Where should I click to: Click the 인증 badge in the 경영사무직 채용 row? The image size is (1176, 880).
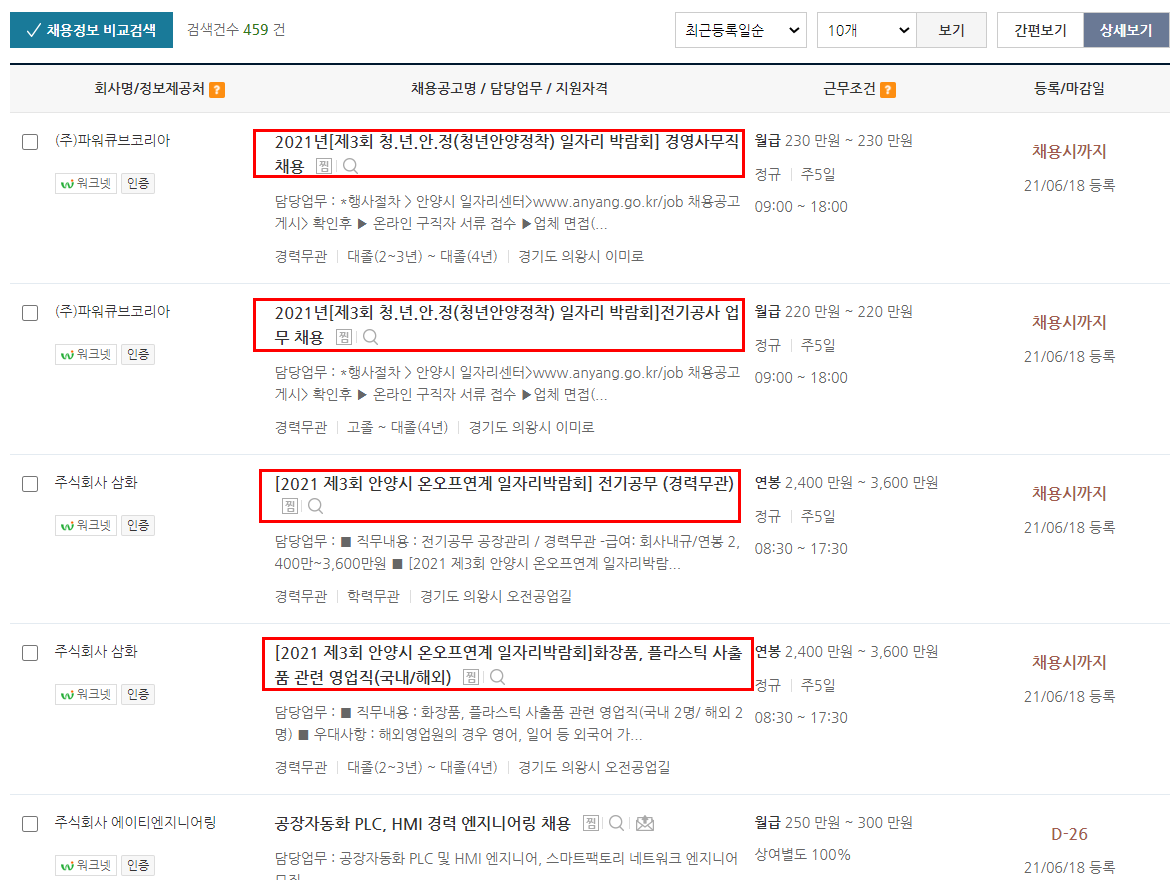138,183
